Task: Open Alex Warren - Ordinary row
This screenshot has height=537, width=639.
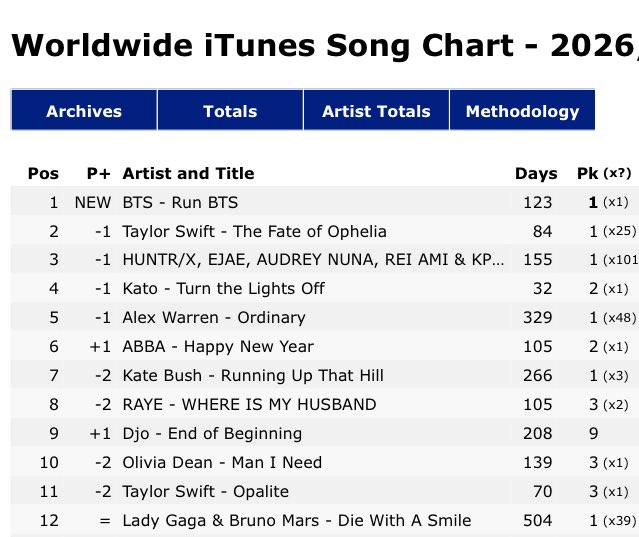Action: tap(216, 318)
